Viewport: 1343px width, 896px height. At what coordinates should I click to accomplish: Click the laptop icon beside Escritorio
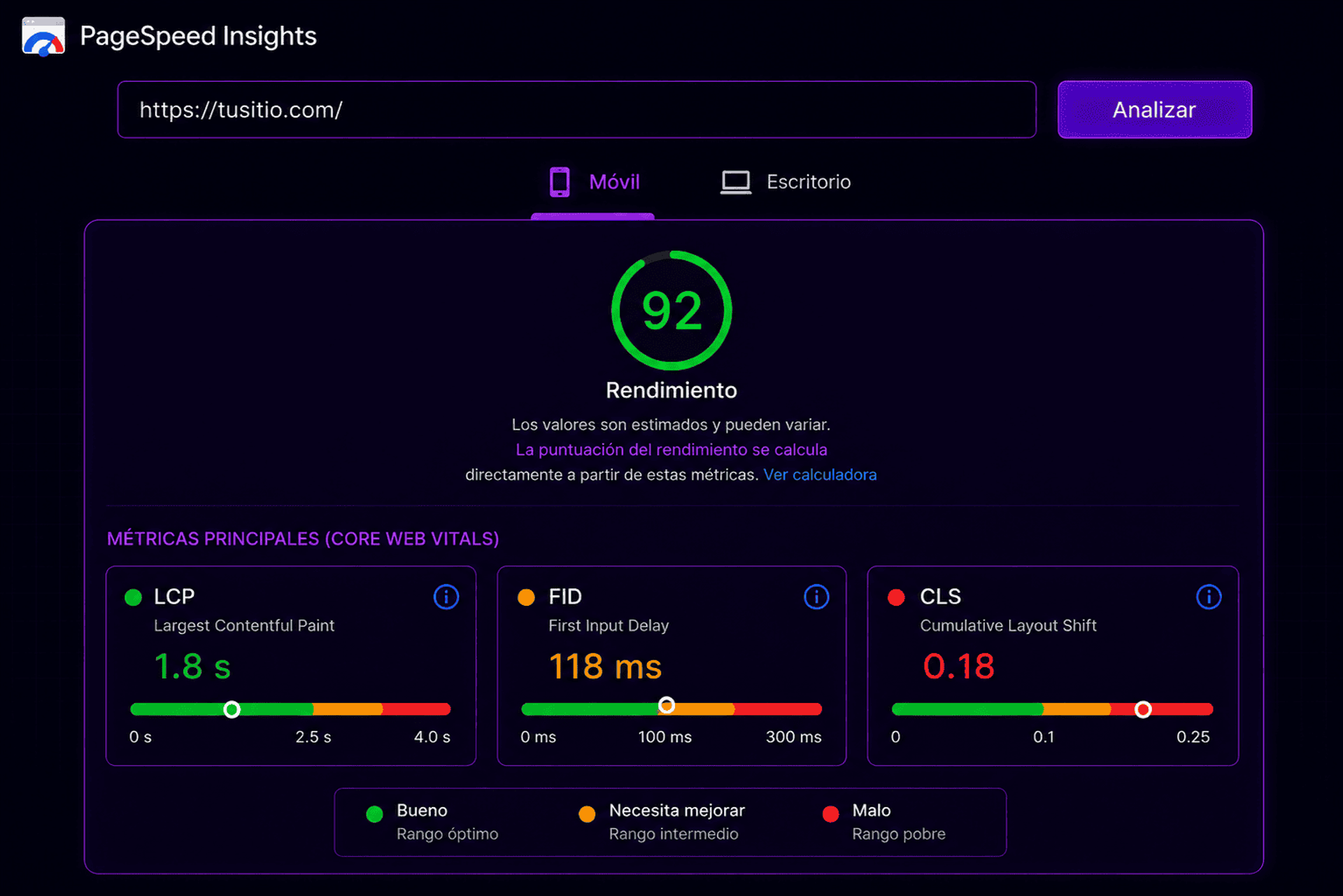click(736, 183)
